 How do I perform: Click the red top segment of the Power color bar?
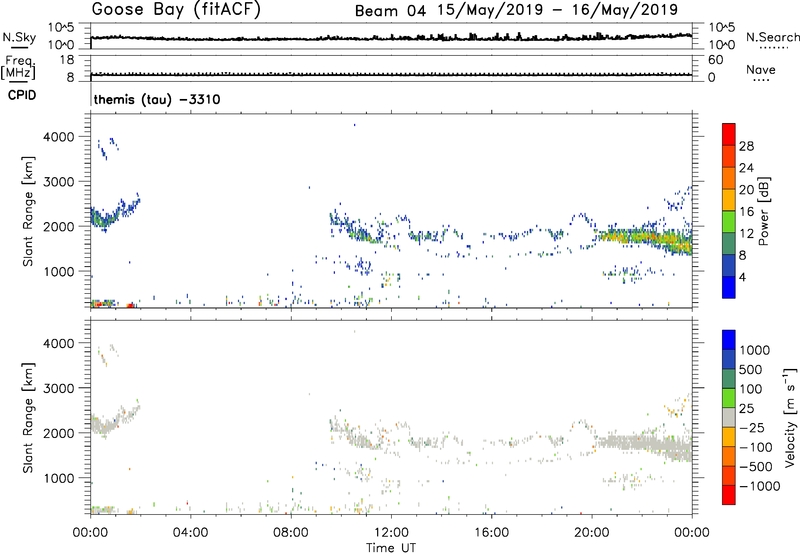[729, 134]
